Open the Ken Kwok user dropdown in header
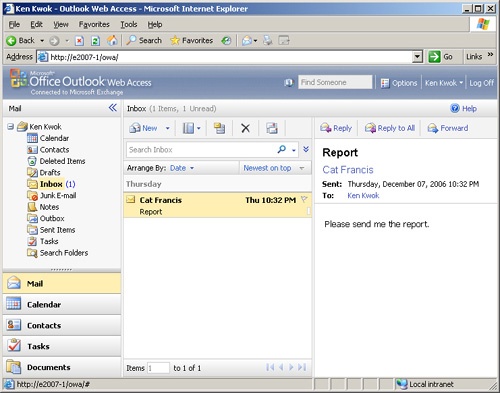The width and height of the screenshot is (500, 393). coord(444,83)
